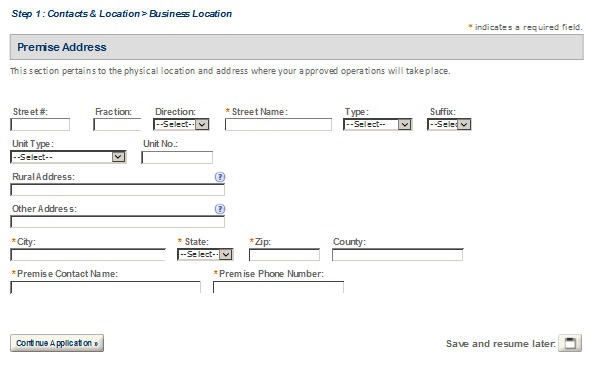Open the street Type dropdown
Viewport: 595px width, 368px height.
point(378,124)
